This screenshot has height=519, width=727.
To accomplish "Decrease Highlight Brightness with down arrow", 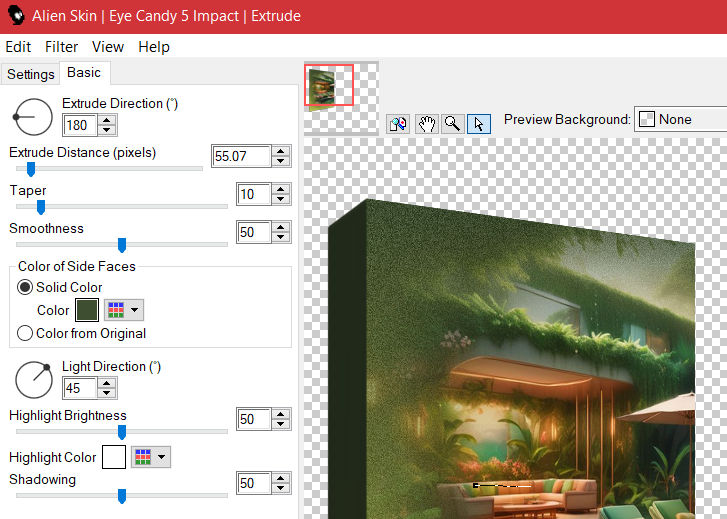I will coord(281,424).
